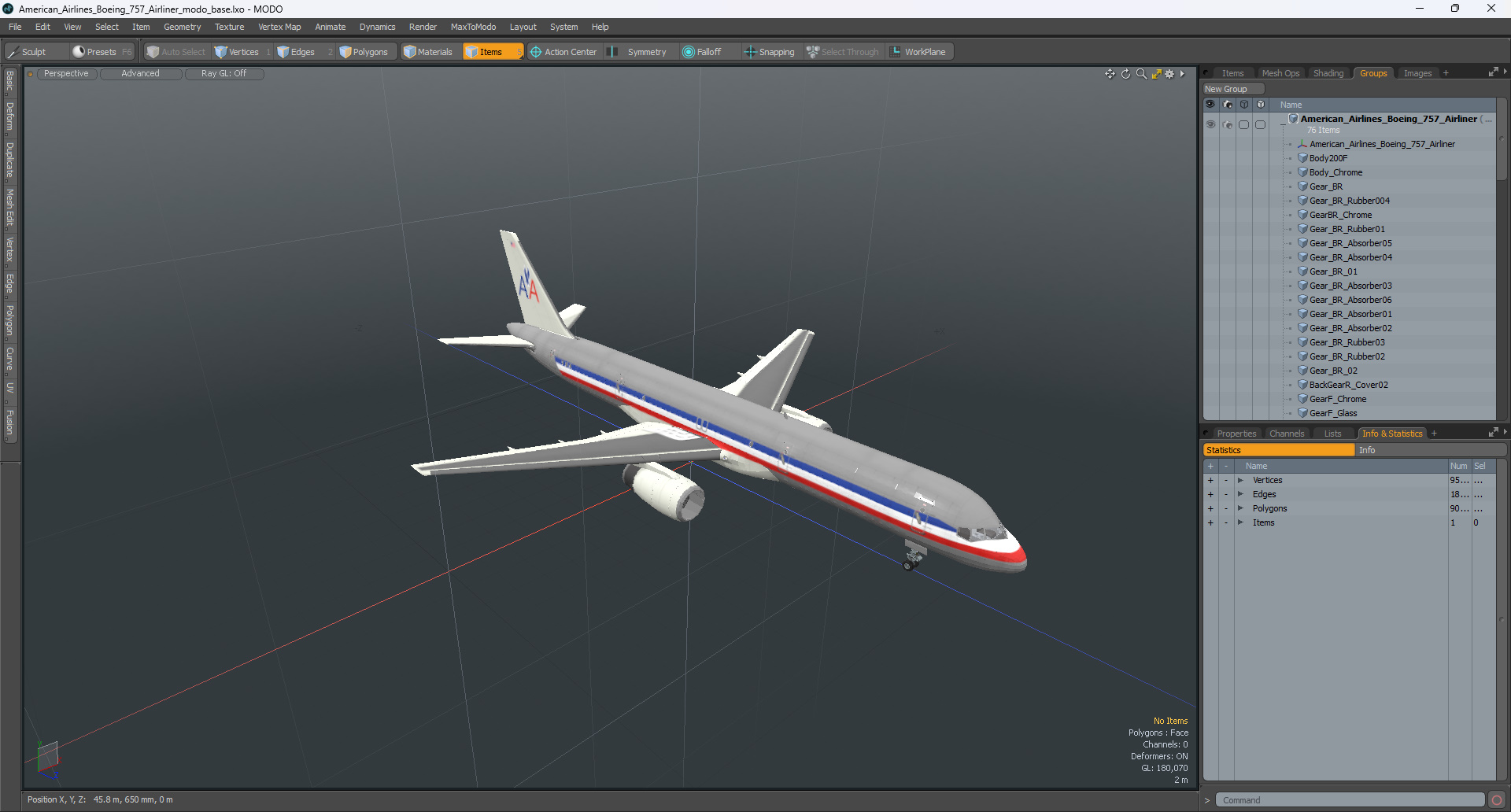Toggle visibility eye for American_Airlines group

pyautogui.click(x=1210, y=124)
